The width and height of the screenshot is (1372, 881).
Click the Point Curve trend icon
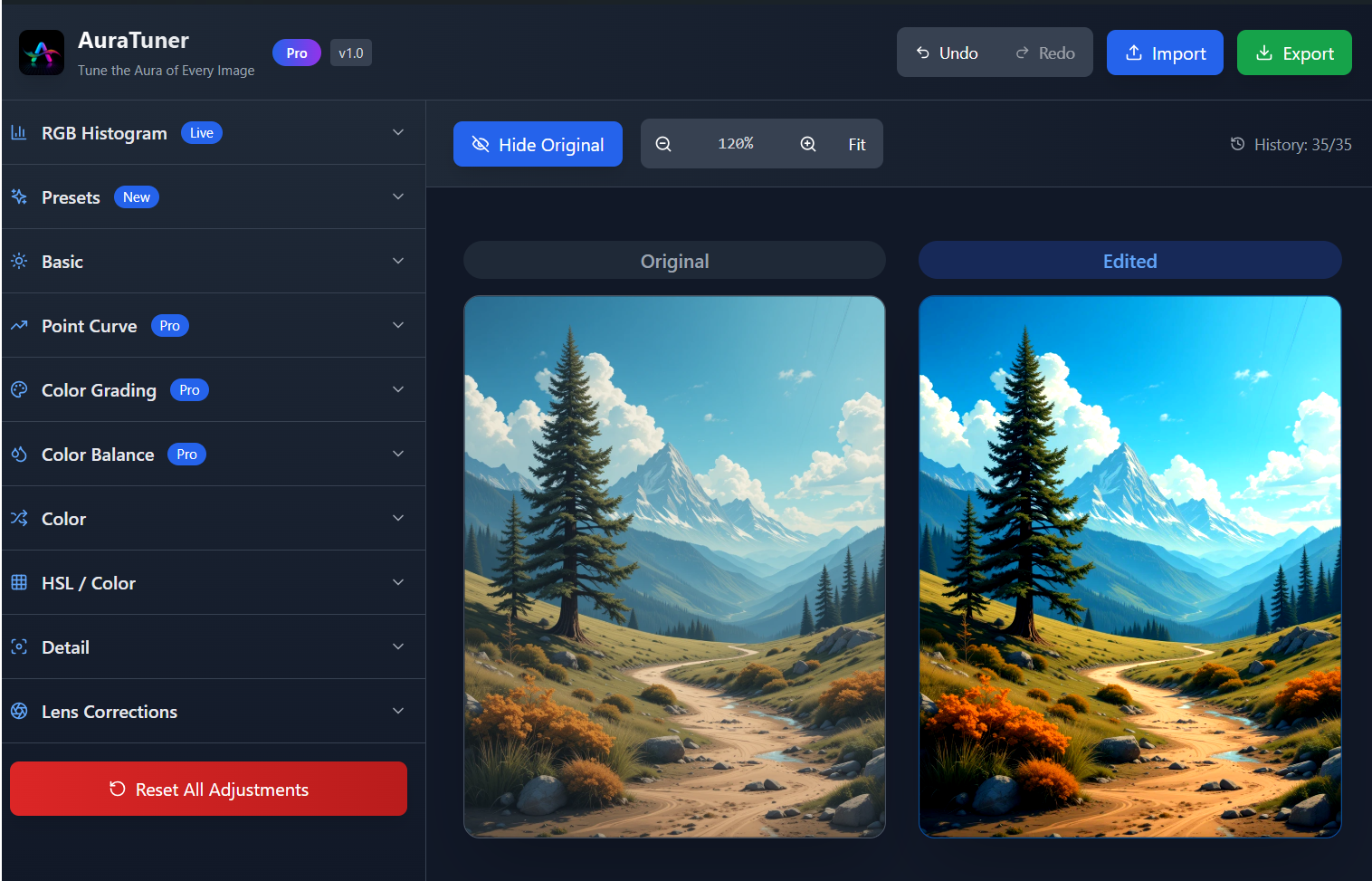(x=19, y=325)
